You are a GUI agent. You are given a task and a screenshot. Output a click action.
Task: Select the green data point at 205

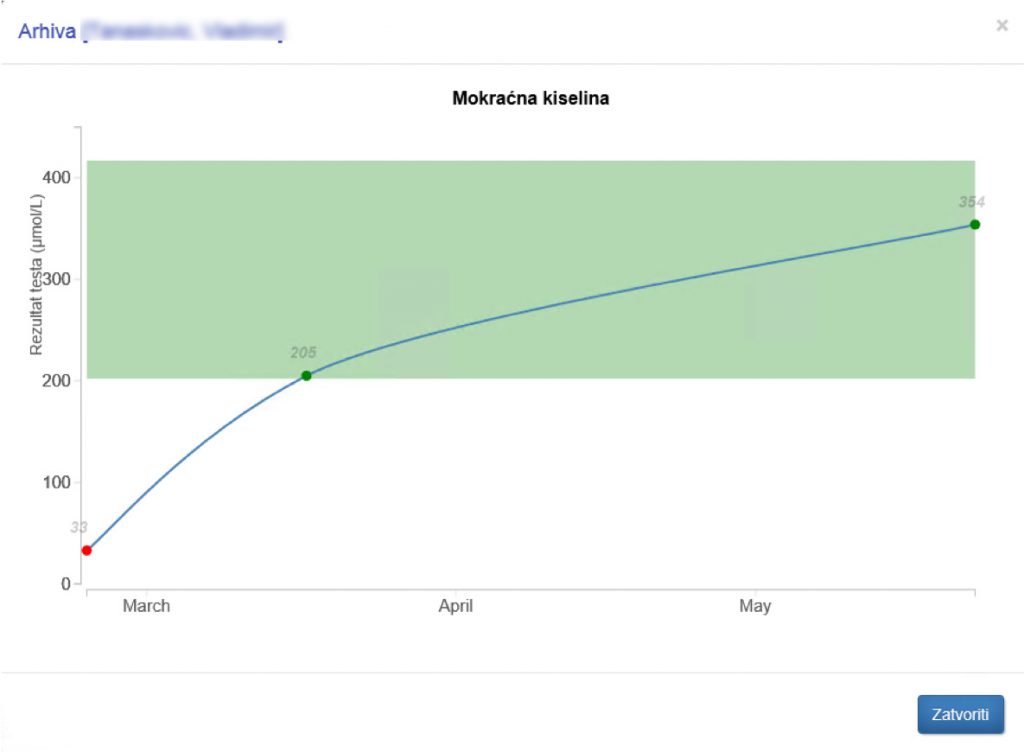(306, 376)
